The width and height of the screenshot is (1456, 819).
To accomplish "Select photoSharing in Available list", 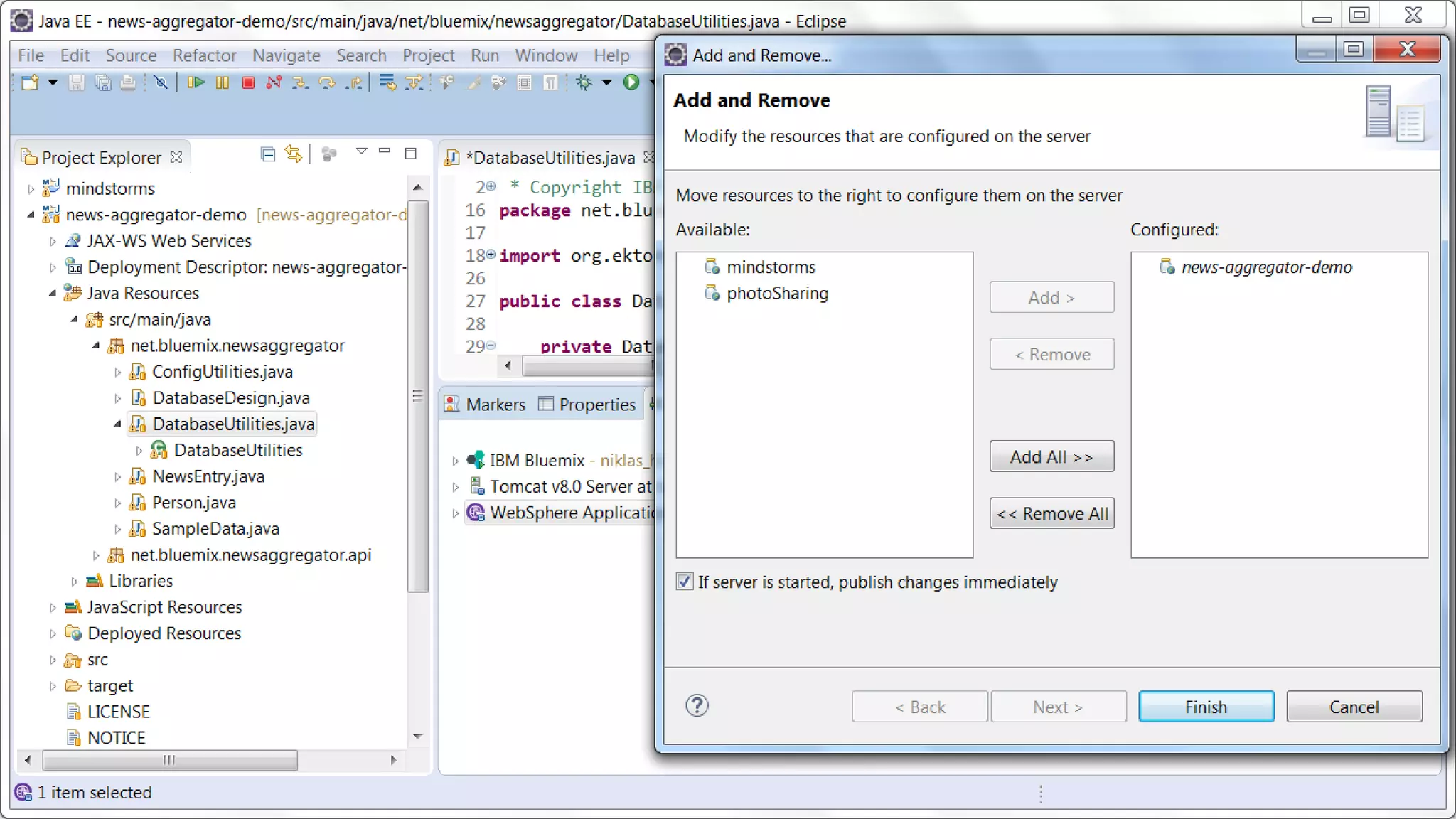I will (777, 294).
